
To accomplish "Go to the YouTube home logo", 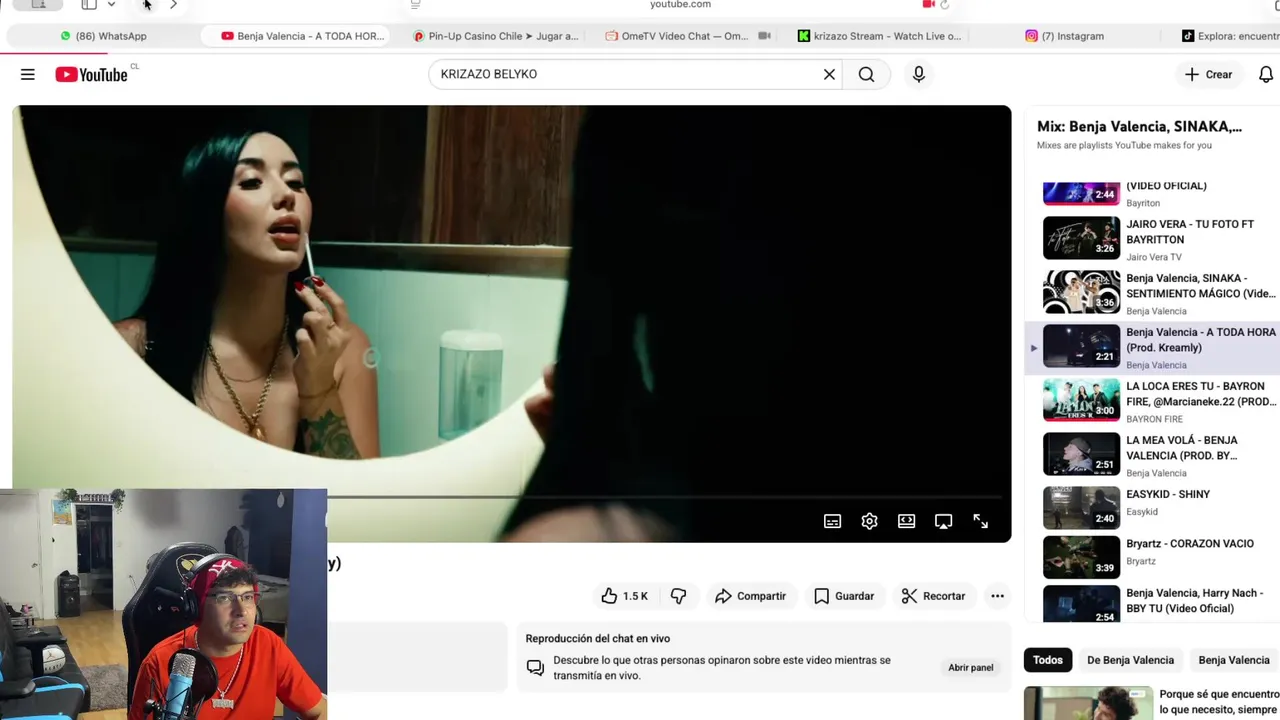I will 91,74.
